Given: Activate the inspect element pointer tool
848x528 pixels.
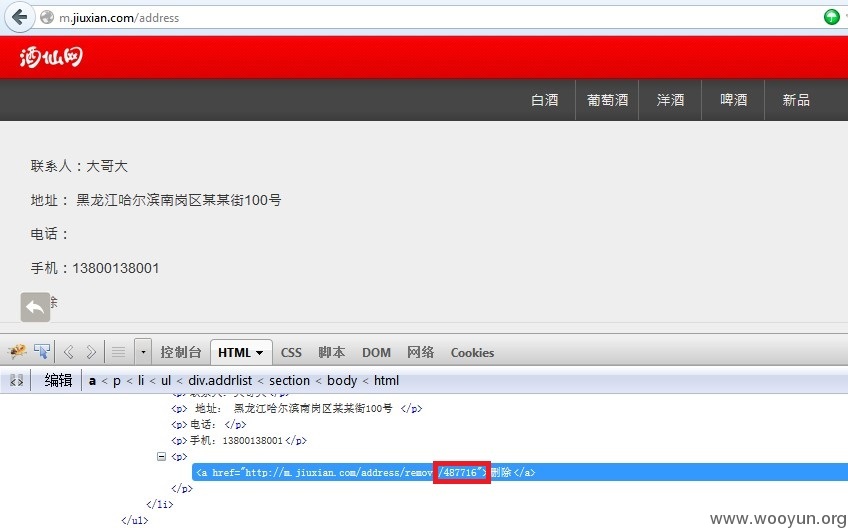Looking at the screenshot, I should 42,352.
